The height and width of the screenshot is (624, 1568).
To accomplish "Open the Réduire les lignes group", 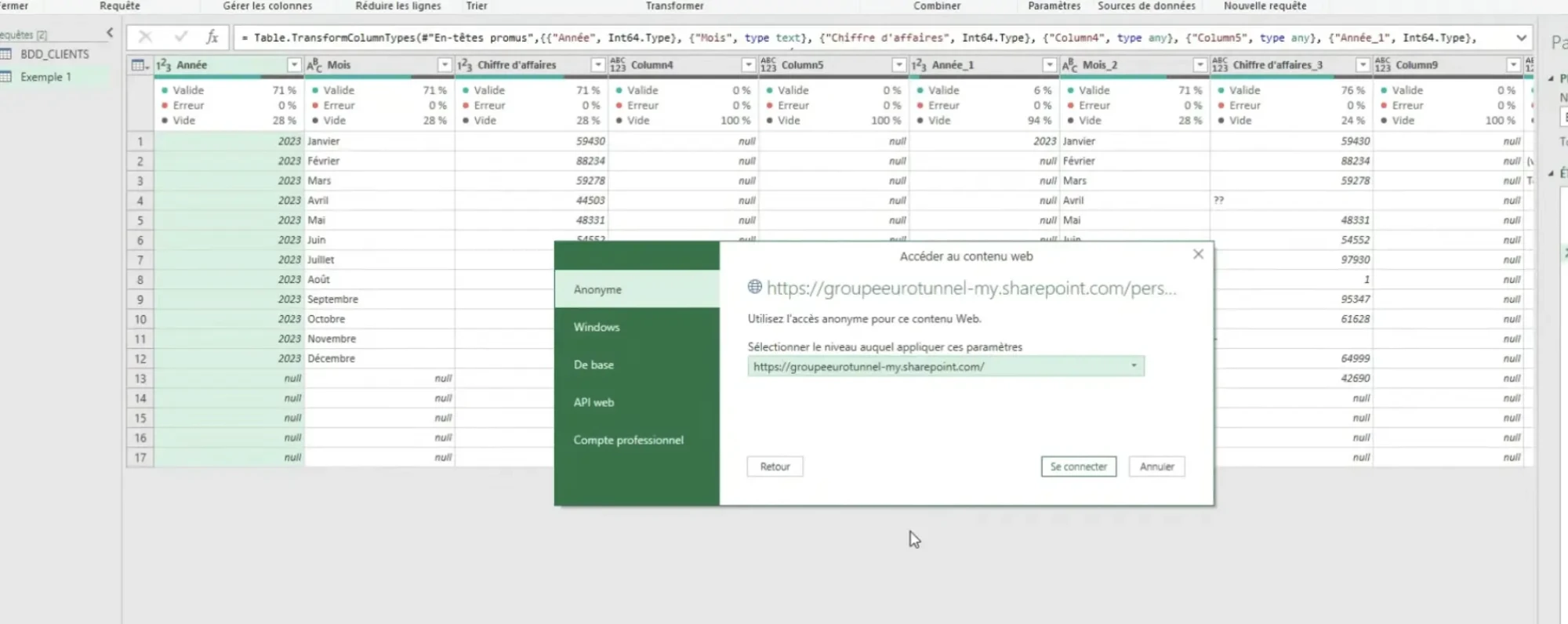I will 398,6.
